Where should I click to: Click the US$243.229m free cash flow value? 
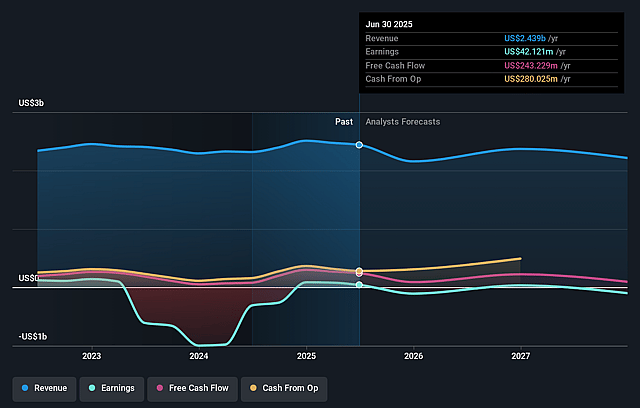(x=531, y=66)
